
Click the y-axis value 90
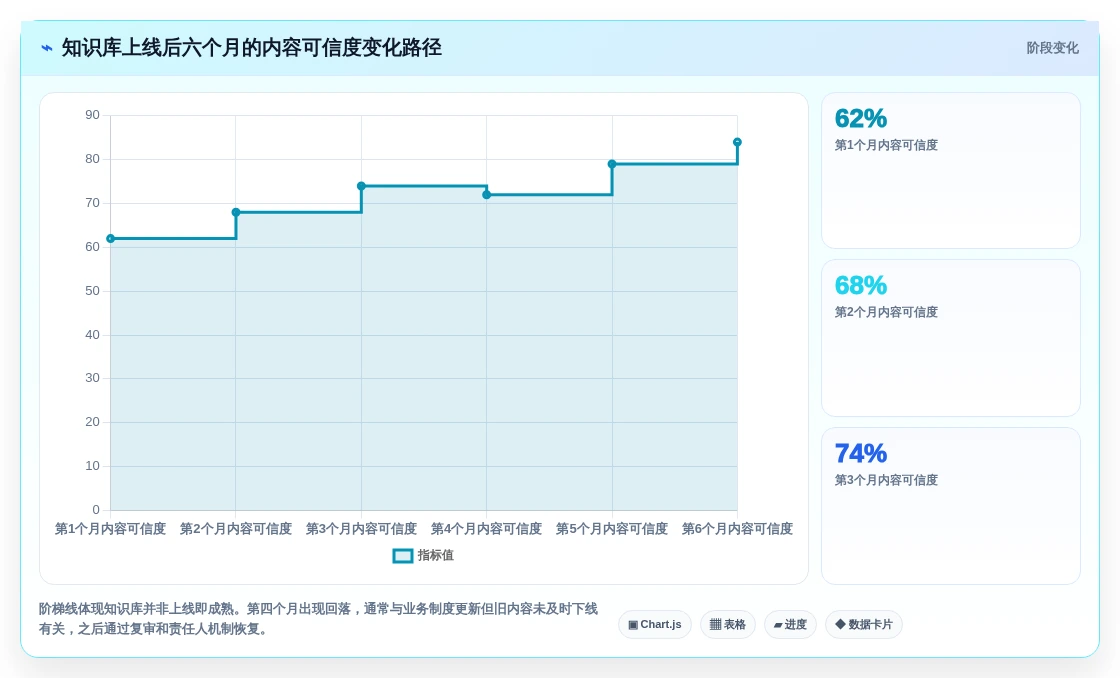point(92,115)
